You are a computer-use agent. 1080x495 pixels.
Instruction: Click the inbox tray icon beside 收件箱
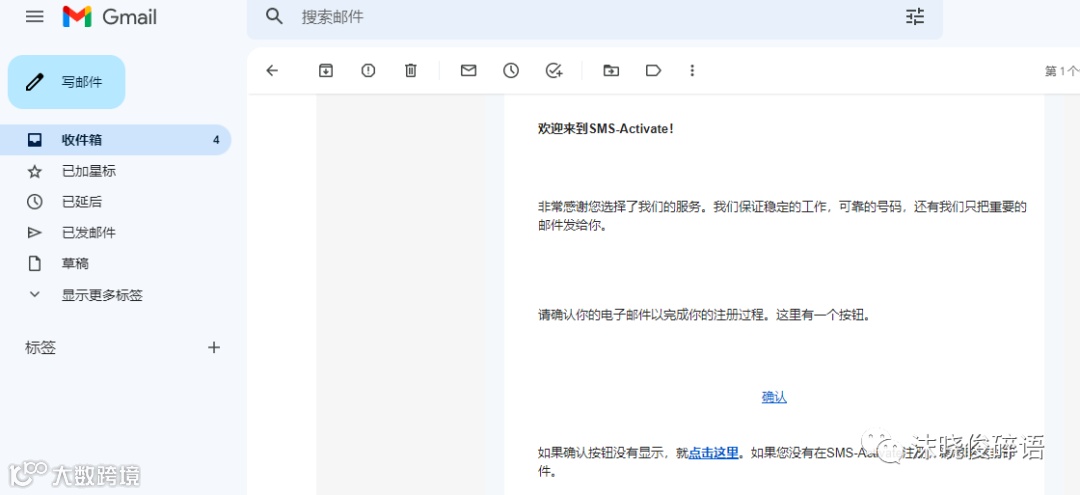point(34,140)
